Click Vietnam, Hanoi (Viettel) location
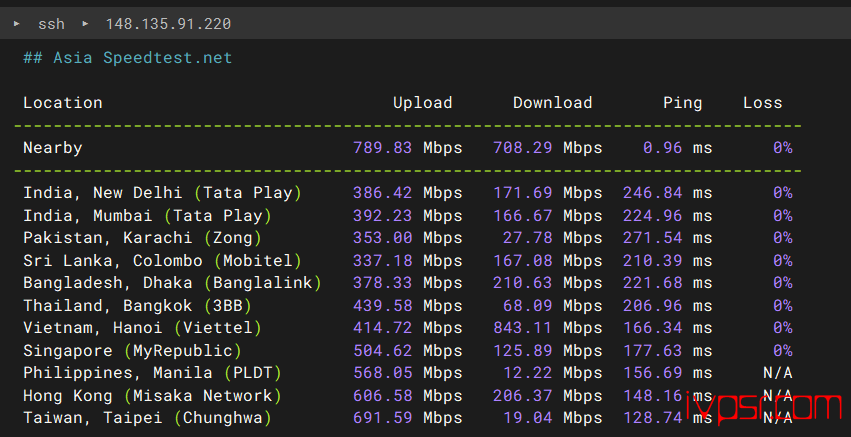The width and height of the screenshot is (851, 437). coord(142,328)
